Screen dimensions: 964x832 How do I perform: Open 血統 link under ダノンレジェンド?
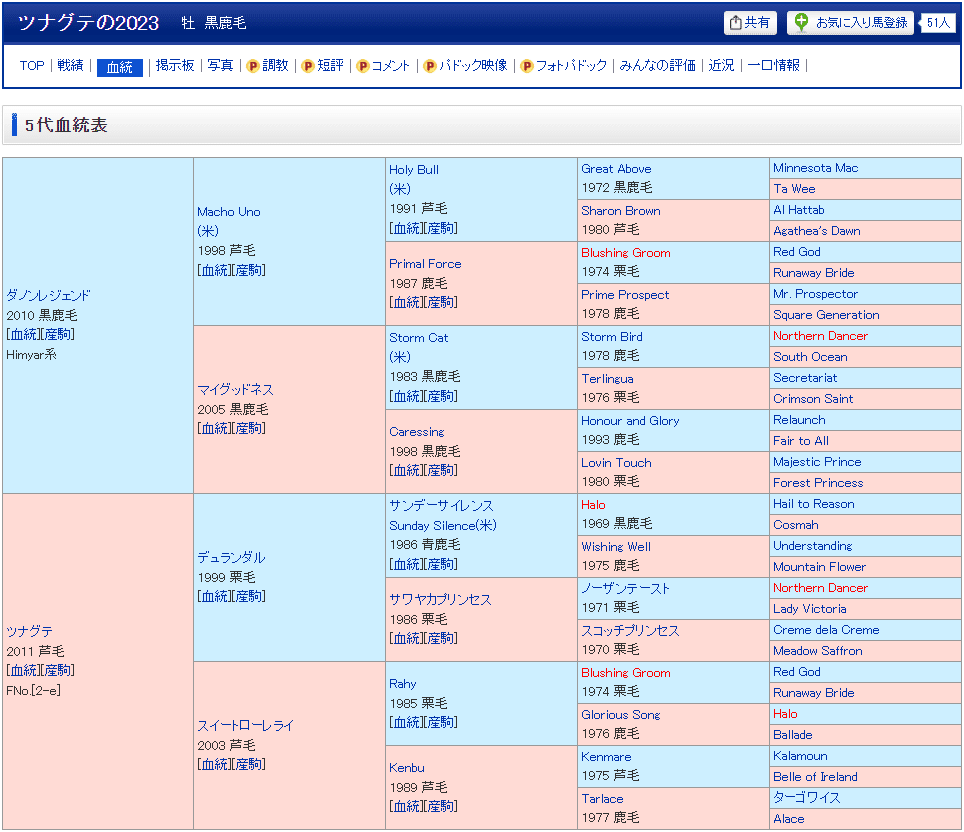pyautogui.click(x=23, y=335)
